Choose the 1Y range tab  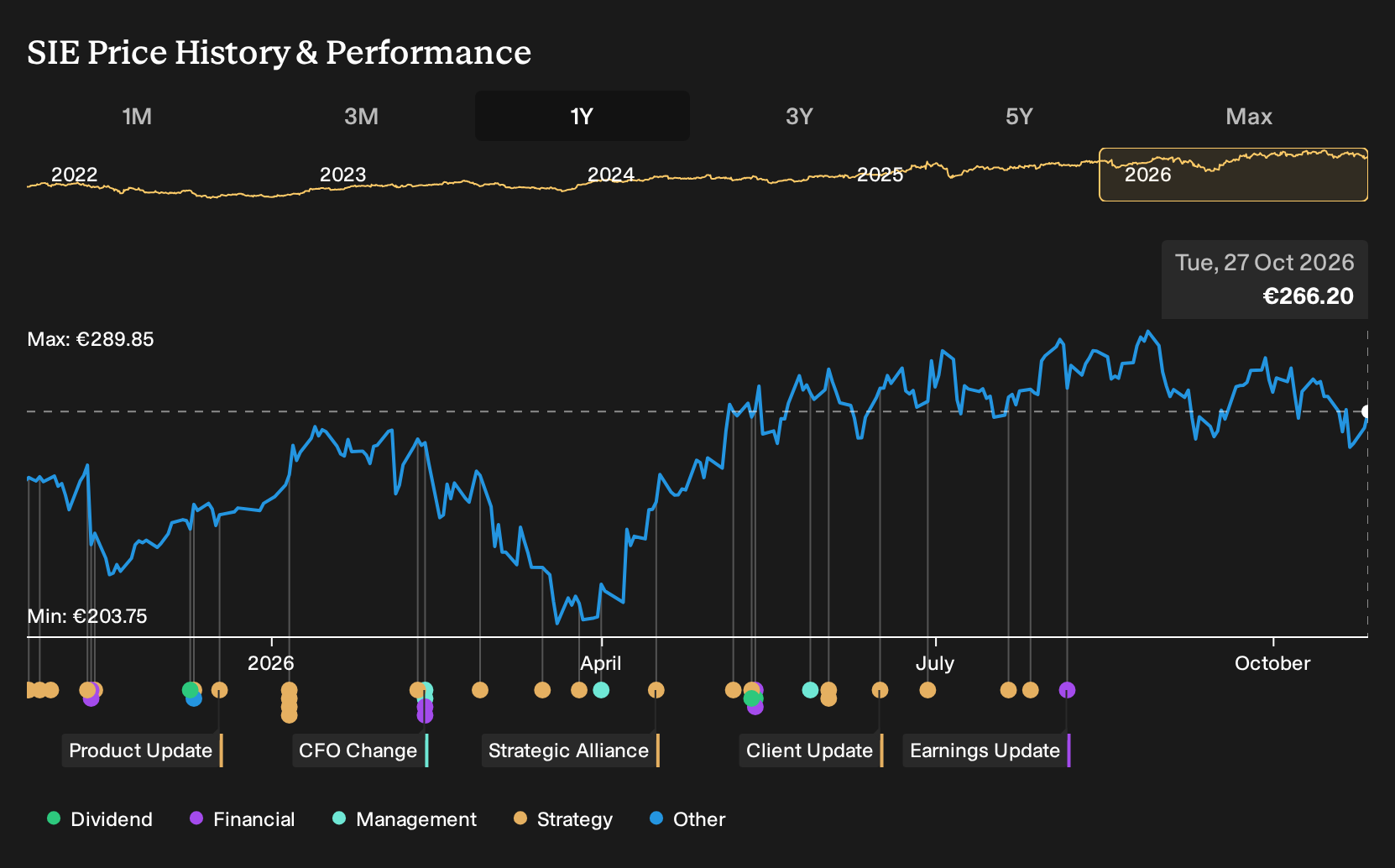[583, 116]
